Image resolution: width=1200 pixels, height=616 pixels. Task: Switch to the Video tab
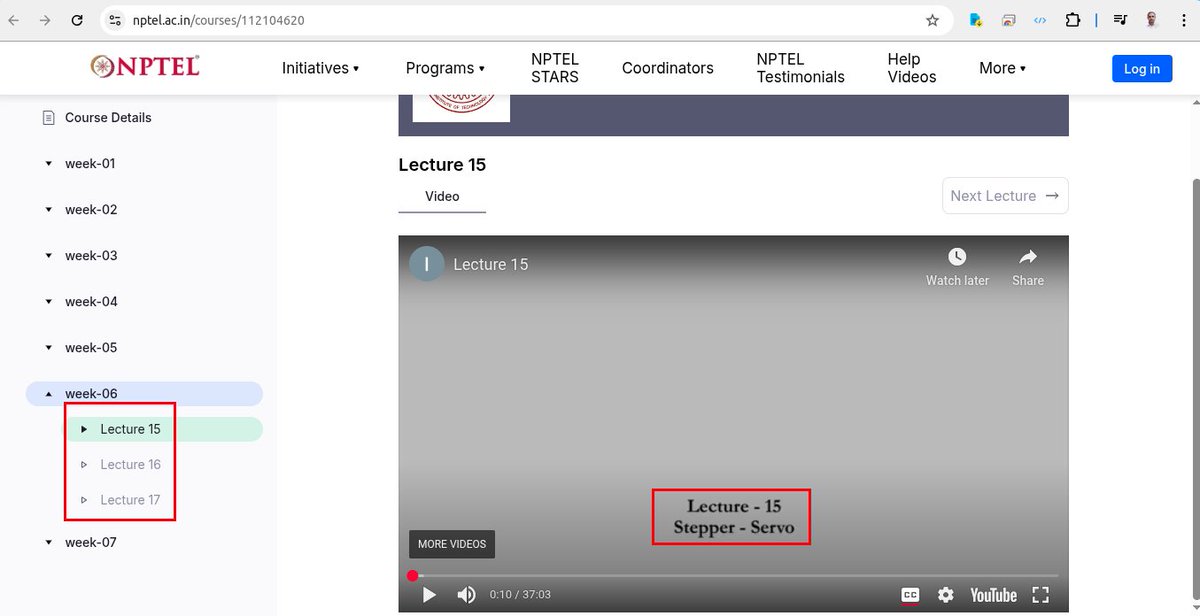click(442, 197)
